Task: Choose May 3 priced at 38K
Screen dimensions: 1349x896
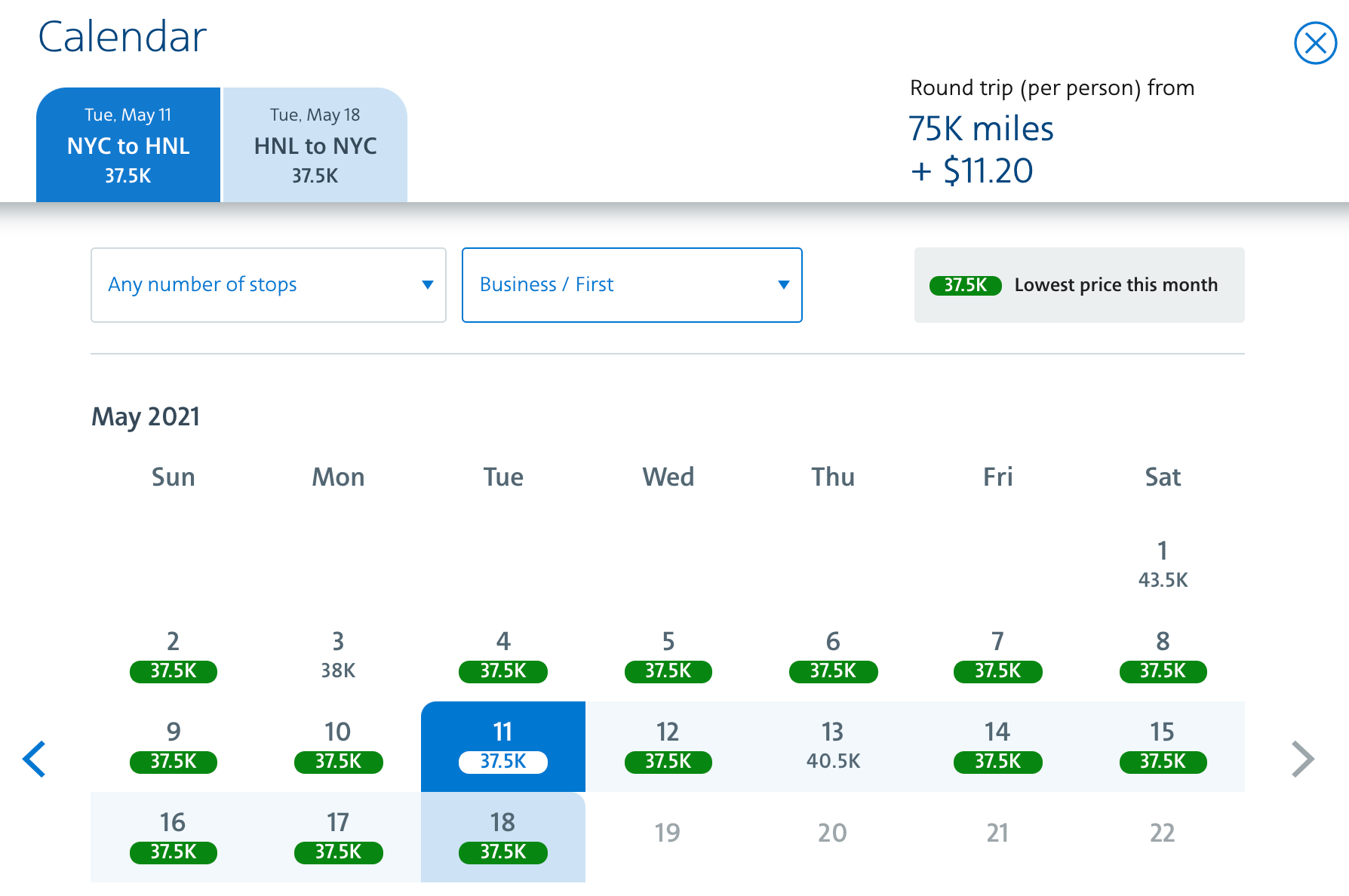Action: [x=338, y=655]
